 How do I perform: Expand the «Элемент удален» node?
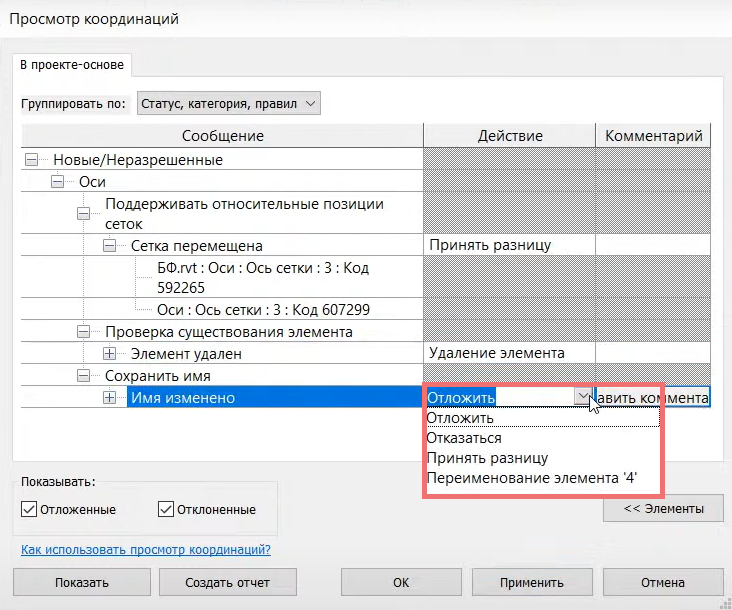point(109,354)
